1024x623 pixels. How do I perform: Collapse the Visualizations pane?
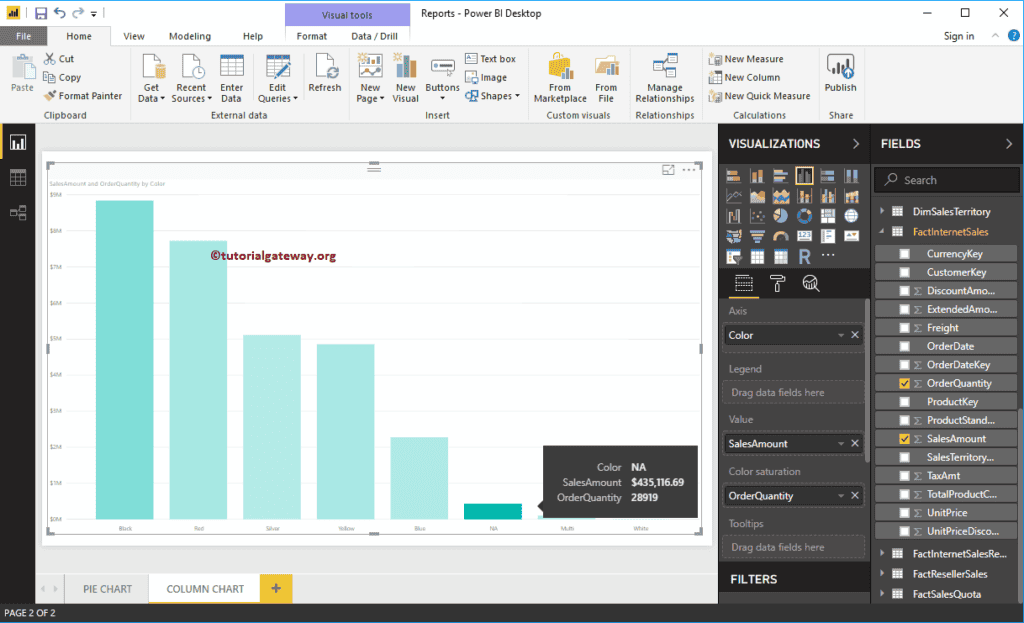point(856,144)
